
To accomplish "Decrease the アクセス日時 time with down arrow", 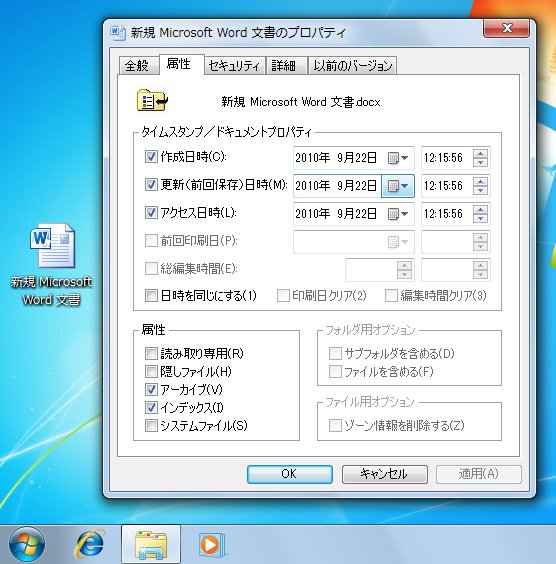I will tap(480, 219).
